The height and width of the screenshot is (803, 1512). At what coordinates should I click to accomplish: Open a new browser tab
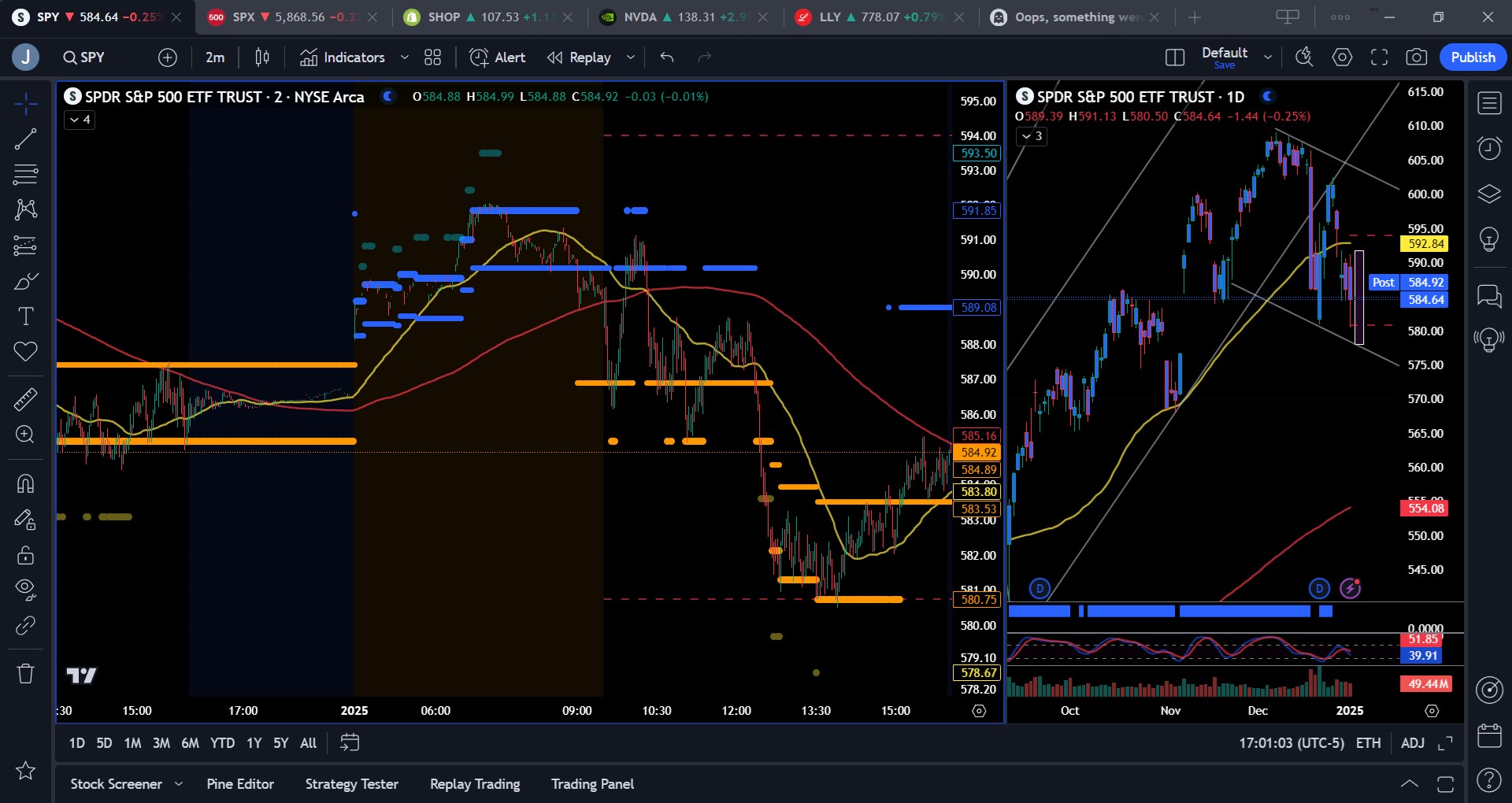(1195, 17)
